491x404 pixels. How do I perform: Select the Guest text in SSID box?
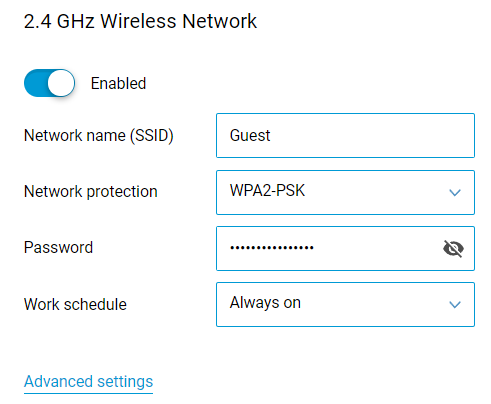250,135
